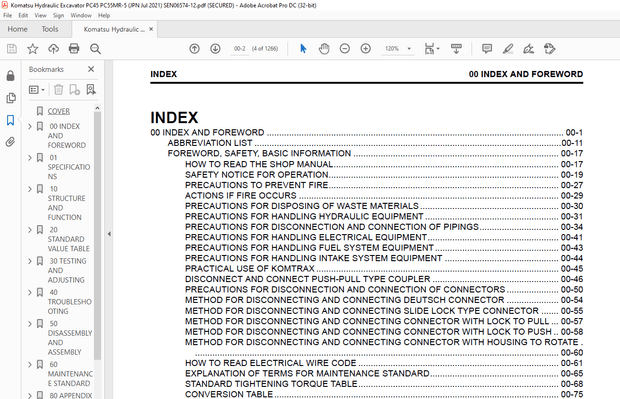Go to previous page arrow

[194, 49]
